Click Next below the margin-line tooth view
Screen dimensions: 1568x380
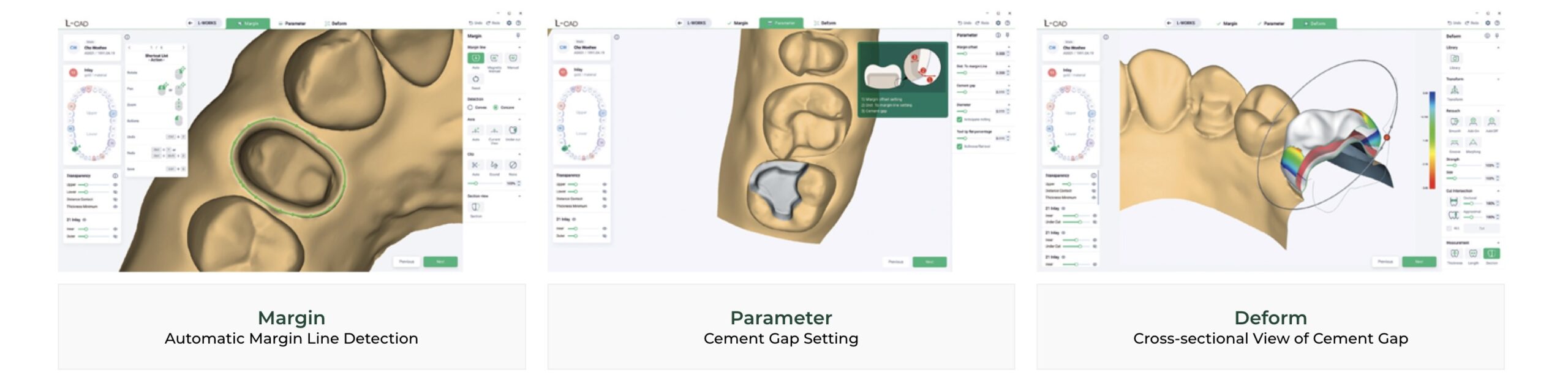(440, 262)
